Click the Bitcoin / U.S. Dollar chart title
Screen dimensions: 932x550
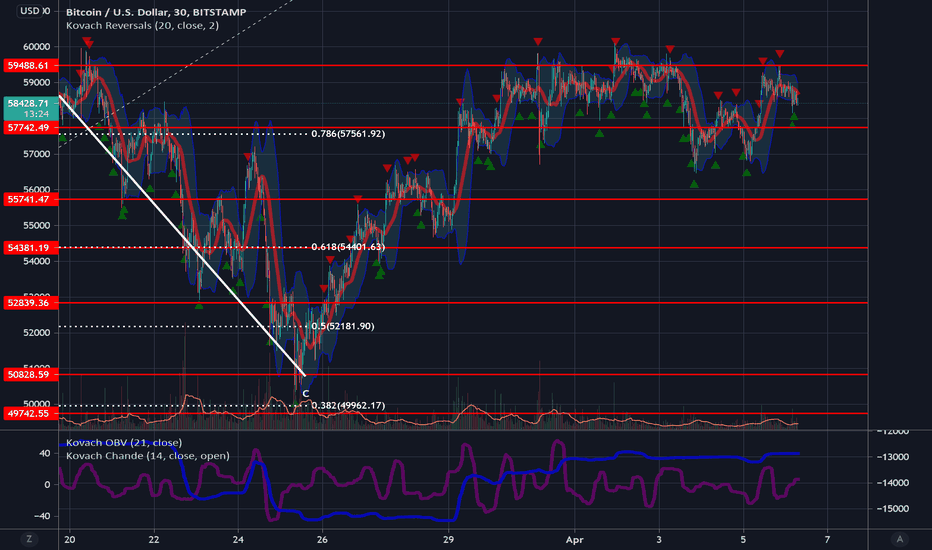click(x=156, y=12)
